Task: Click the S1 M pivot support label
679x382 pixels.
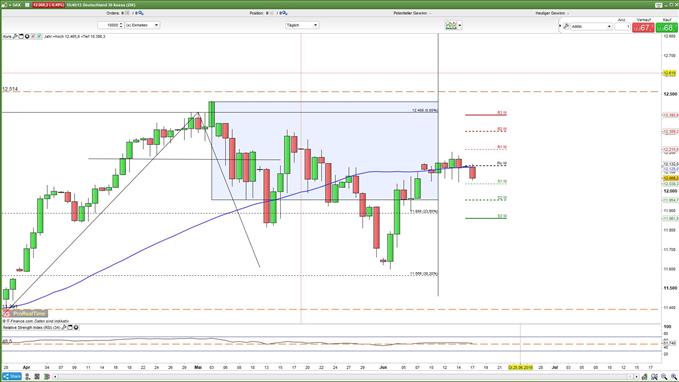Action: [x=501, y=181]
